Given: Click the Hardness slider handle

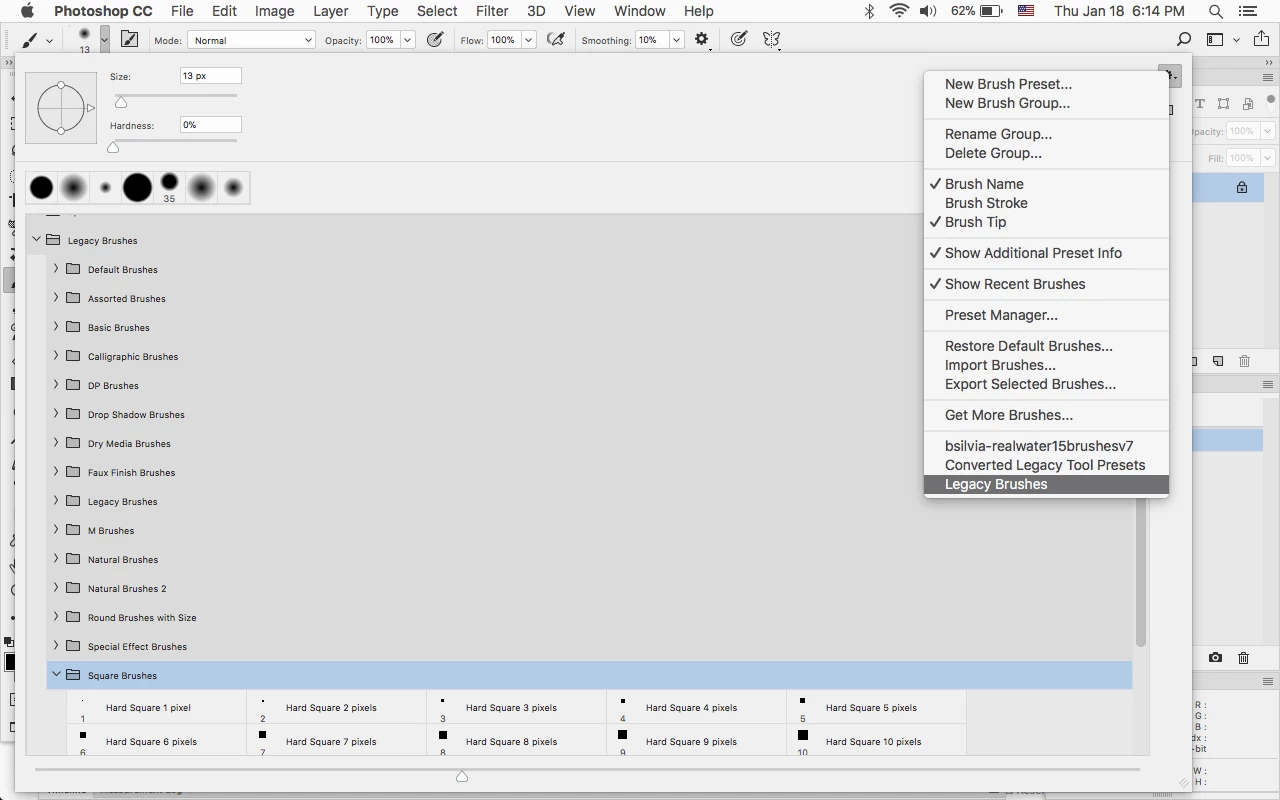Looking at the screenshot, I should point(113,147).
